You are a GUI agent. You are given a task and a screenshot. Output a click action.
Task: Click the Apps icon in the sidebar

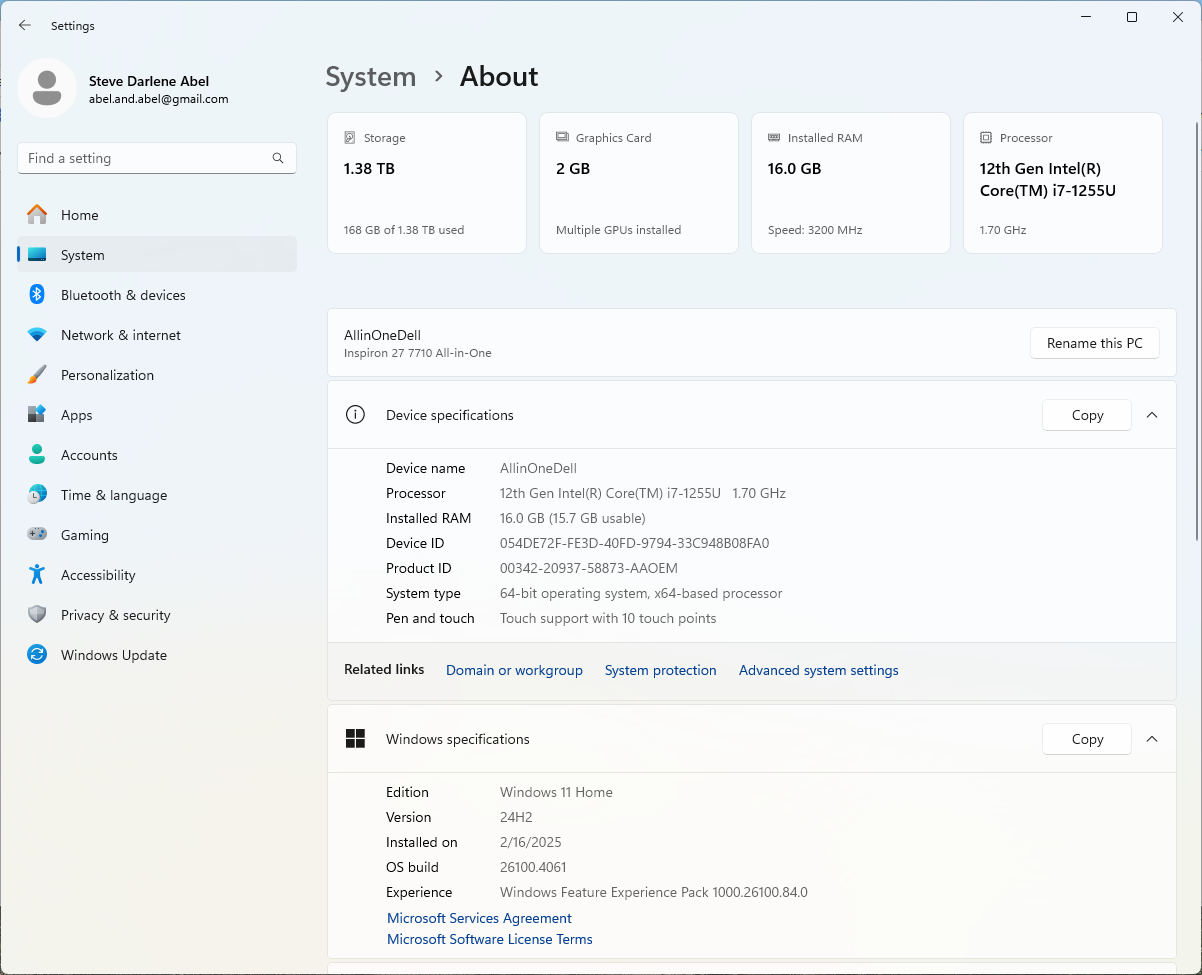point(37,415)
